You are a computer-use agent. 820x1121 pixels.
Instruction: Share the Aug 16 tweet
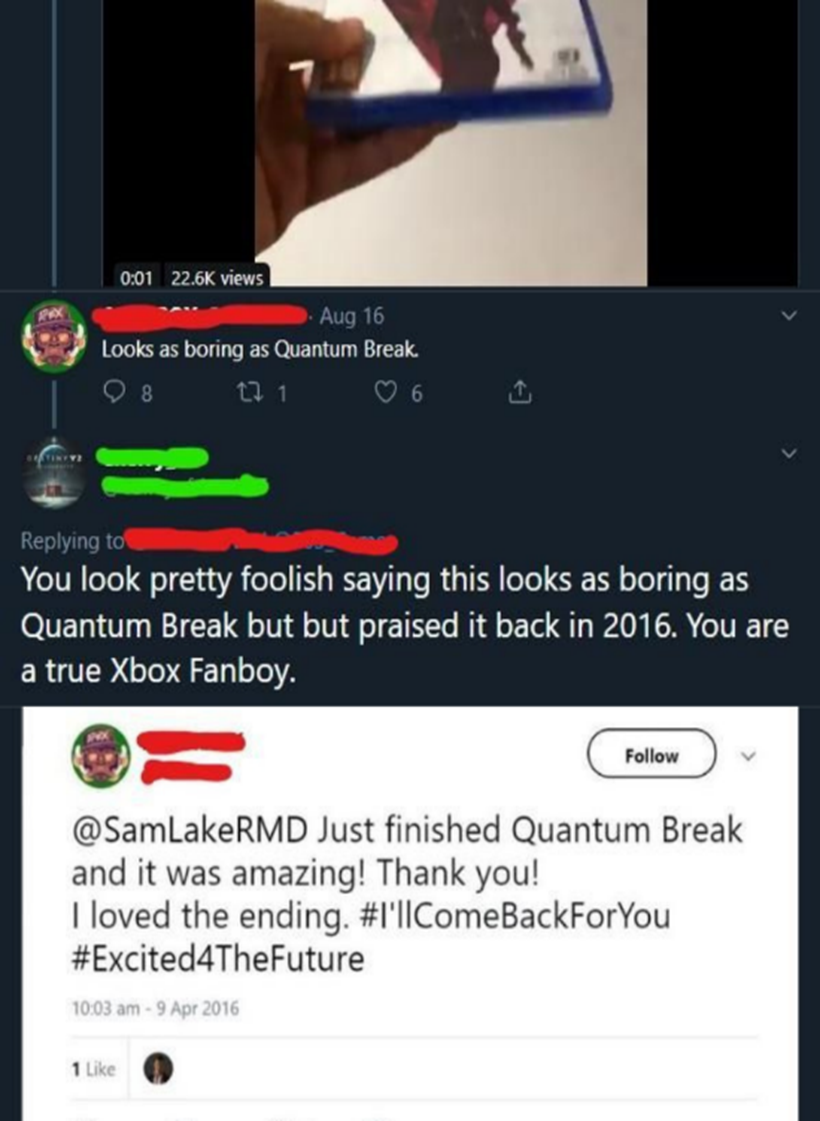(520, 392)
